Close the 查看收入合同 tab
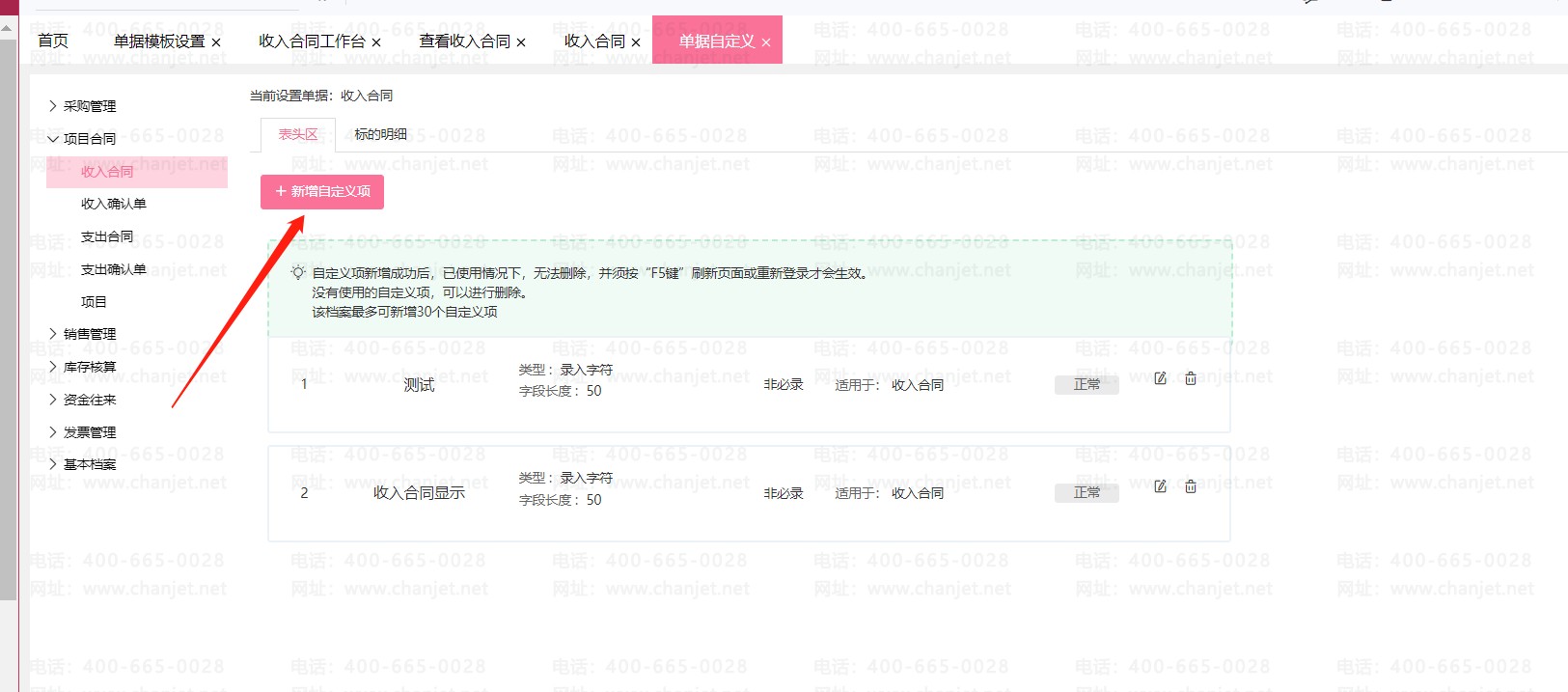 coord(521,42)
